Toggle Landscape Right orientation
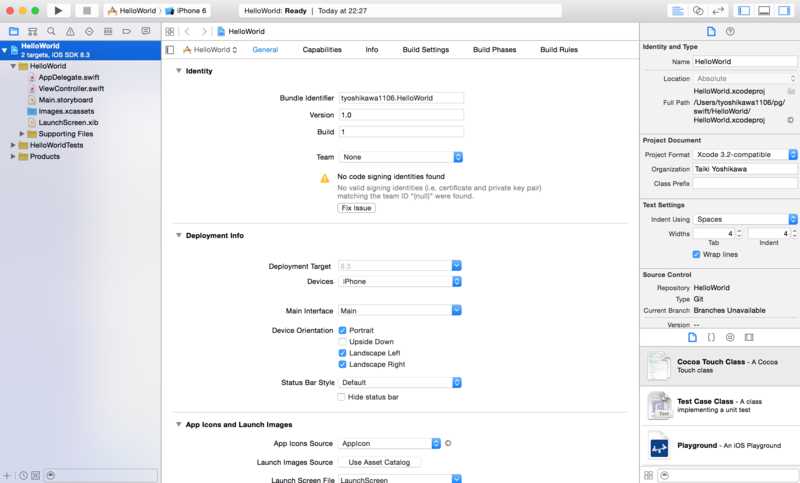800x483 pixels. click(x=342, y=364)
